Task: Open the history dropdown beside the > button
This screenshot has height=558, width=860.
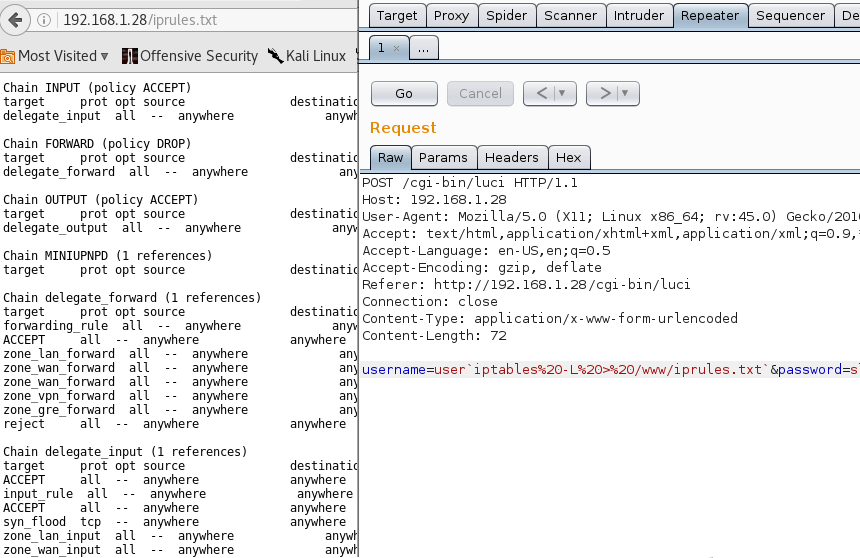Action: point(627,93)
